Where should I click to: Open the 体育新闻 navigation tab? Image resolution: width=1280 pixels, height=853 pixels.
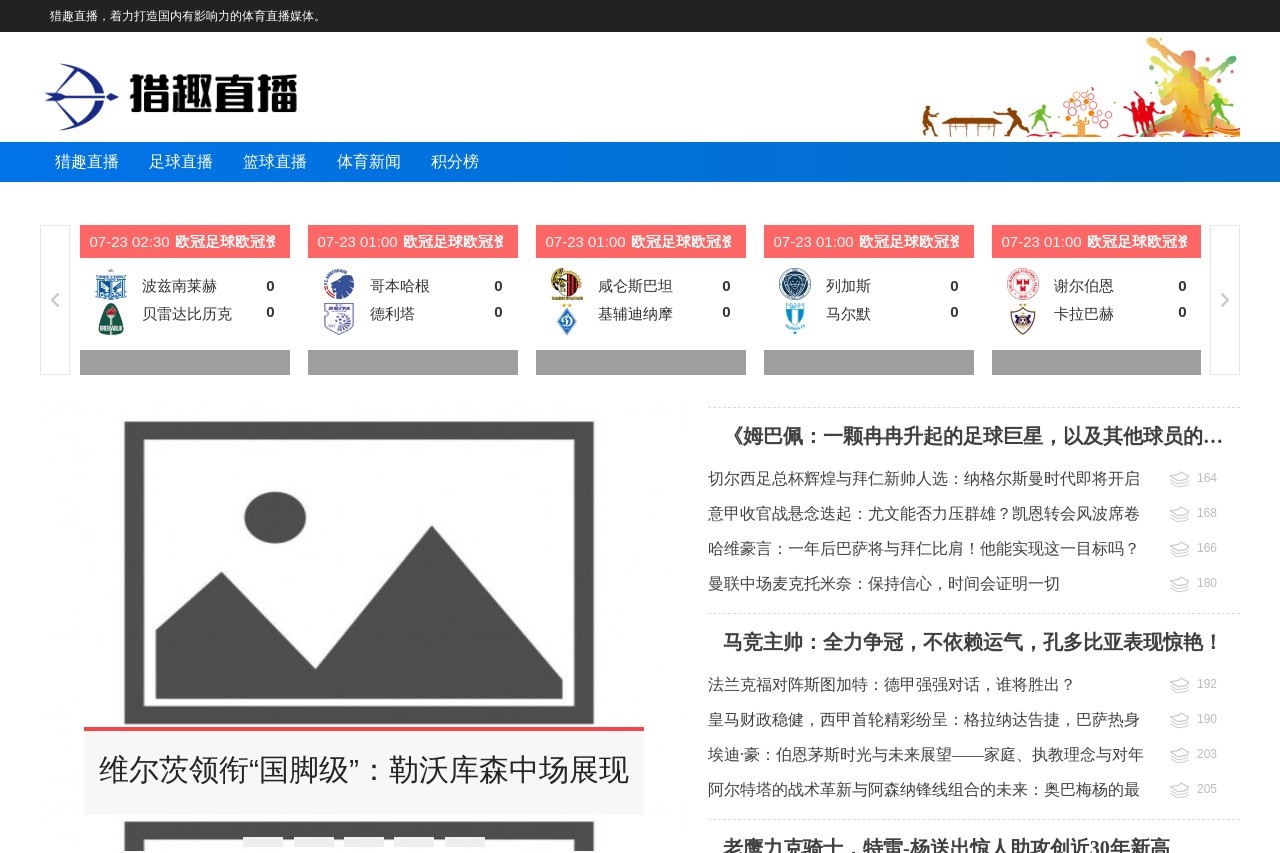[x=369, y=162]
